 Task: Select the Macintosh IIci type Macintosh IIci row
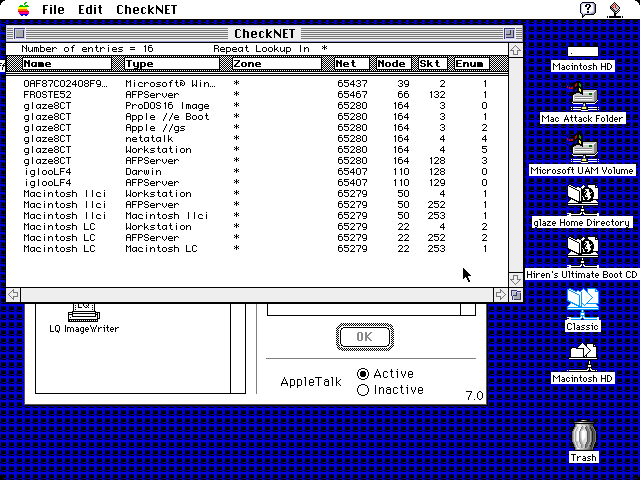coord(256,216)
